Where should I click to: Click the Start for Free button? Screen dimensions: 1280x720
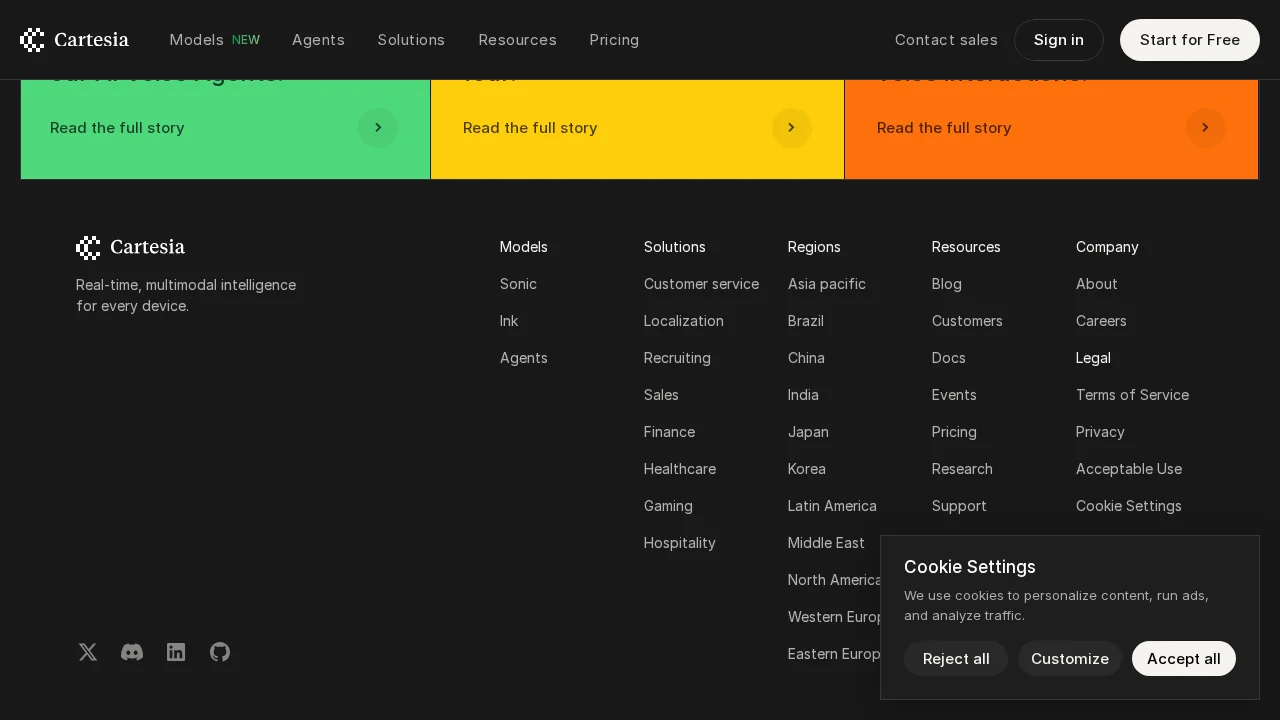click(x=1189, y=40)
